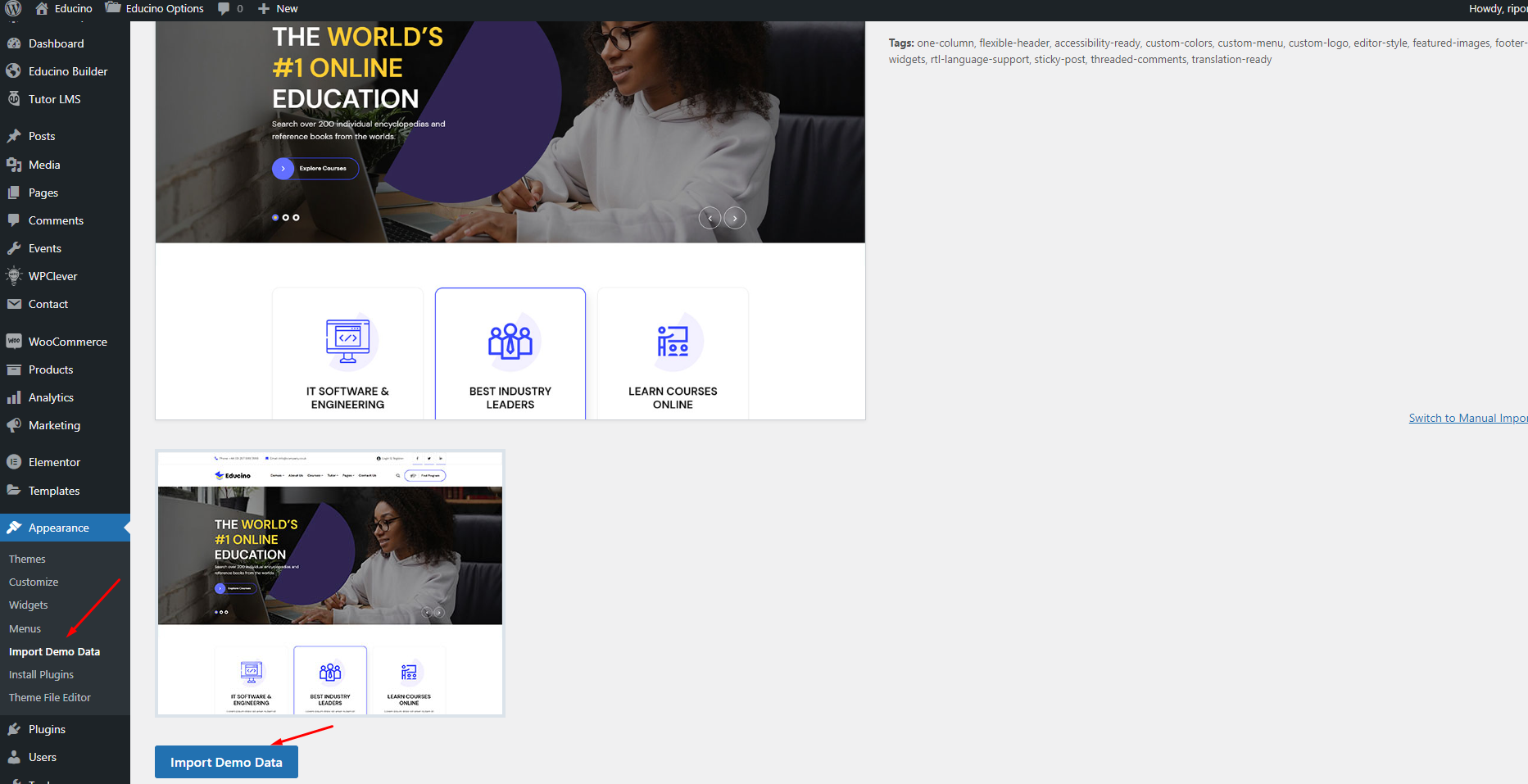This screenshot has width=1528, height=784.
Task: Click the Users person icon
Action: pos(14,757)
